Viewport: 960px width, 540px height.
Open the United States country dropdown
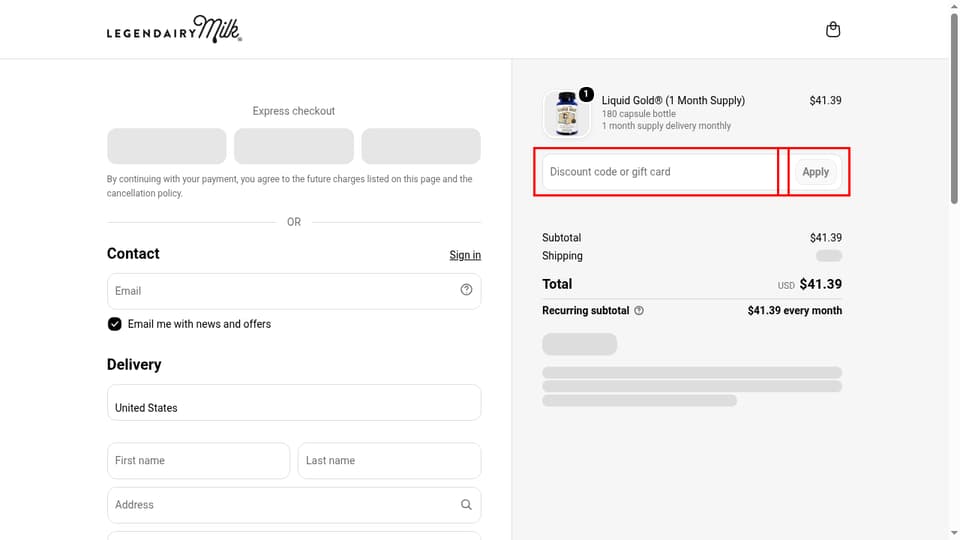(x=294, y=402)
